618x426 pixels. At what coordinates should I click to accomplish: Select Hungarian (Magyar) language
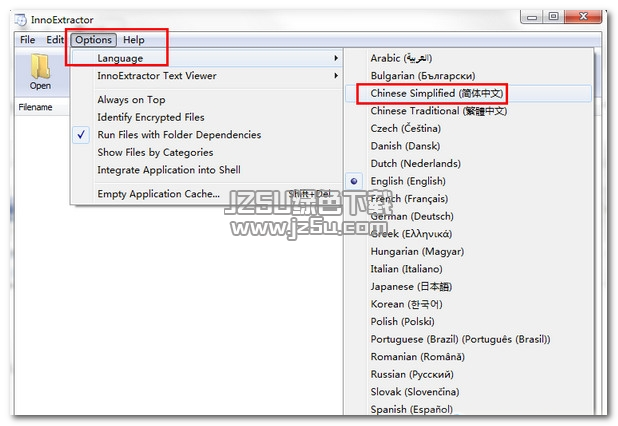click(468, 251)
